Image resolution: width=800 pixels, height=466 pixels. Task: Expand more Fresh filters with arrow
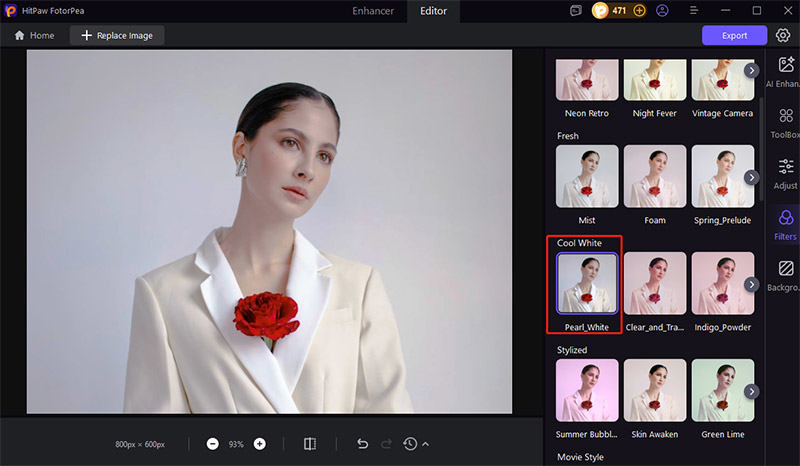click(751, 177)
